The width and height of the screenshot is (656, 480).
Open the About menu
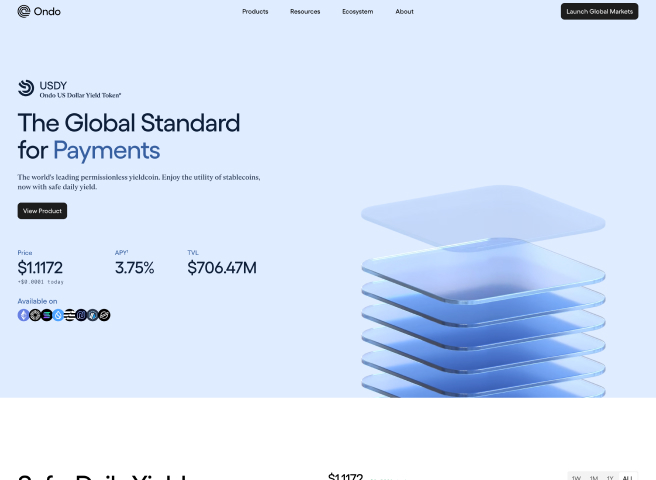(405, 12)
